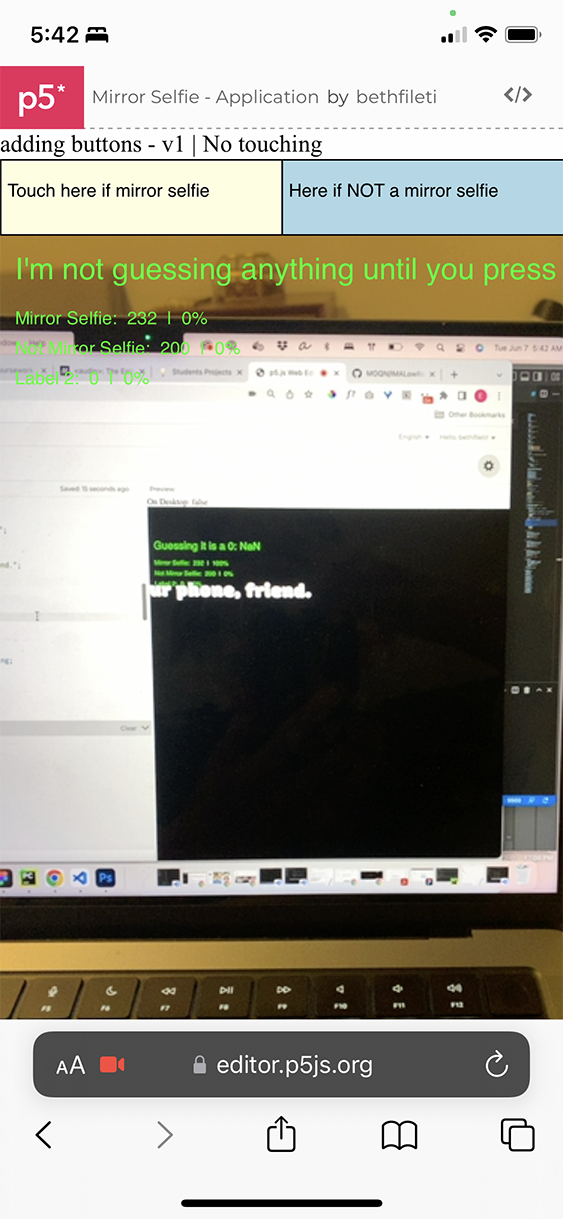Open the Safari share sheet
Screen dimensions: 563x1219
coord(282,1133)
